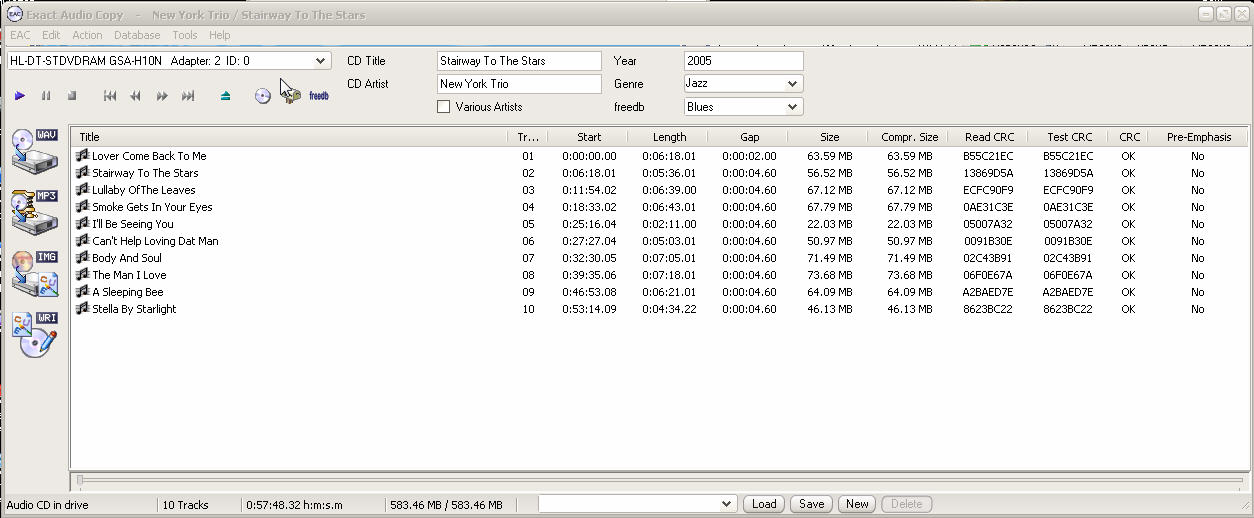This screenshot has width=1254, height=518.
Task: Sort by the Size column header
Action: [829, 137]
